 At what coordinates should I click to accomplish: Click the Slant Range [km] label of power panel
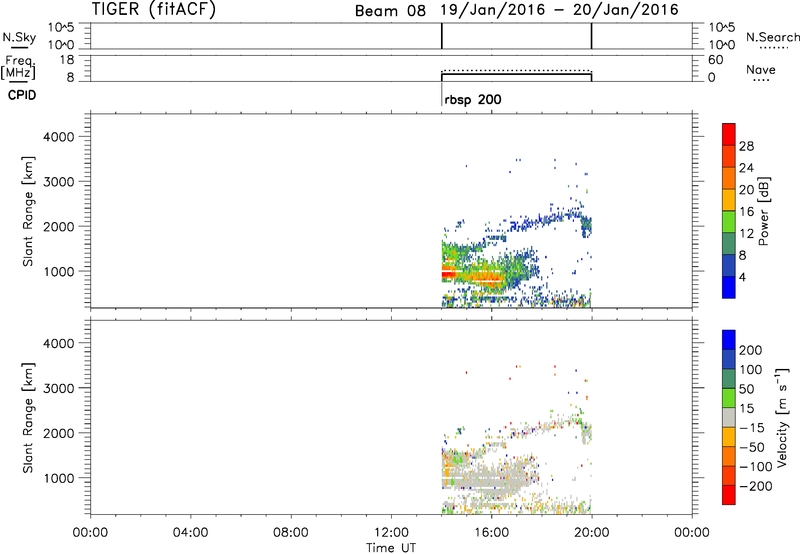(x=28, y=212)
